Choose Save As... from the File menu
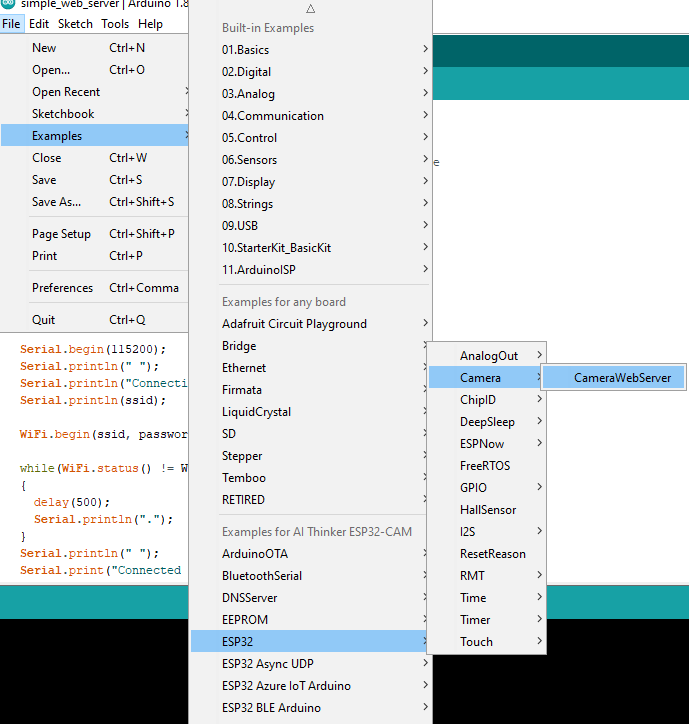This screenshot has width=689, height=724. tap(95, 201)
